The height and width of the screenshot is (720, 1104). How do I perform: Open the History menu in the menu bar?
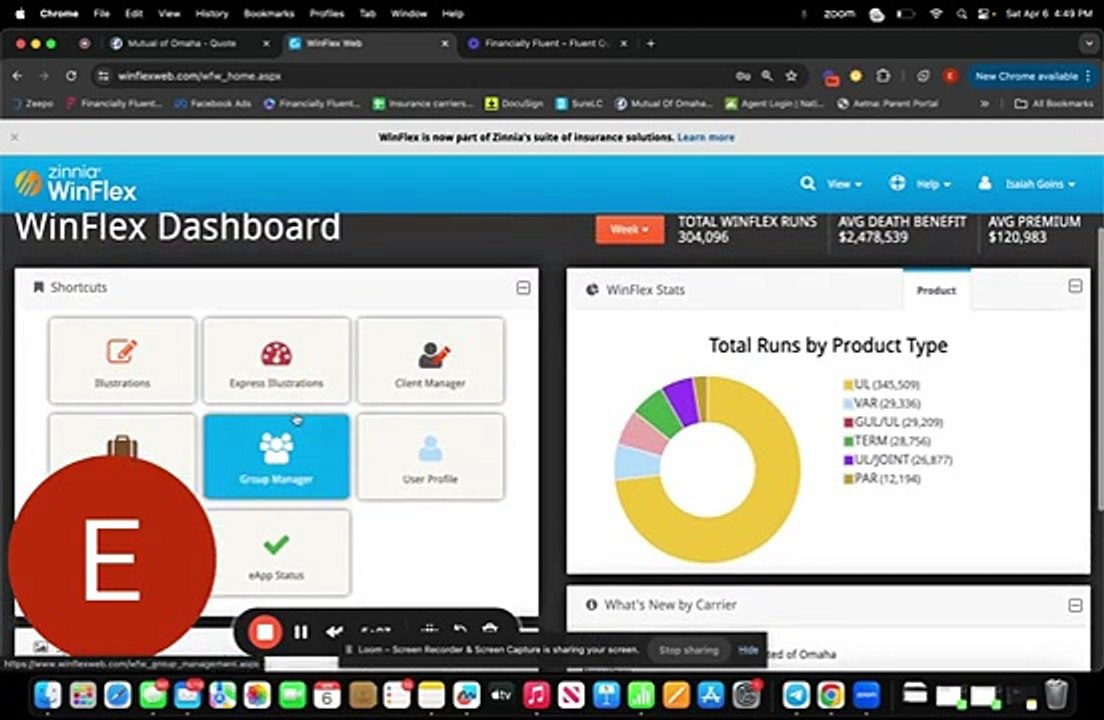pyautogui.click(x=212, y=13)
